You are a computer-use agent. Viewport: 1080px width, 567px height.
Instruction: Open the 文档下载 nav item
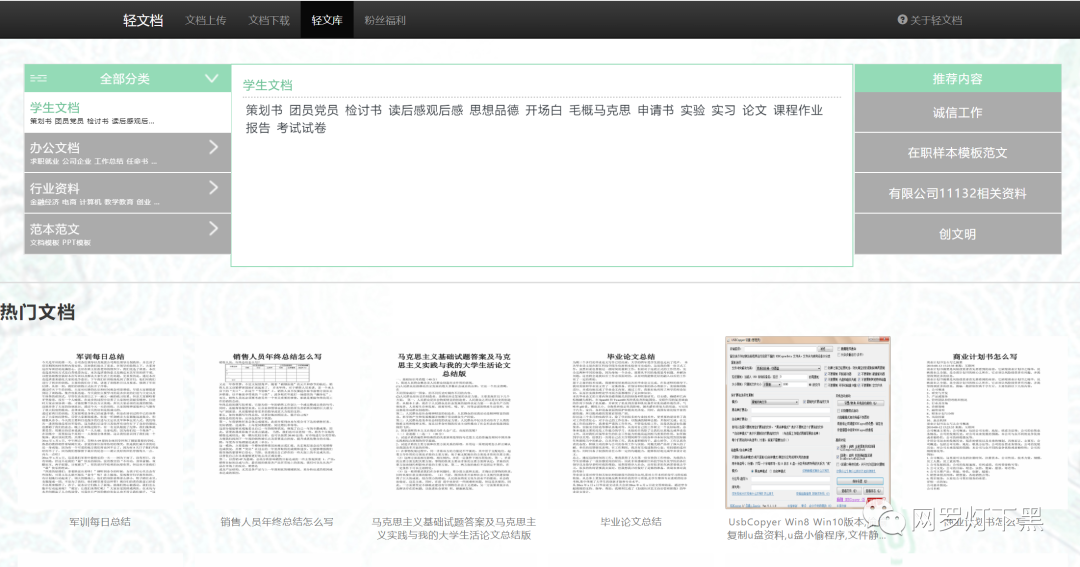pos(269,20)
